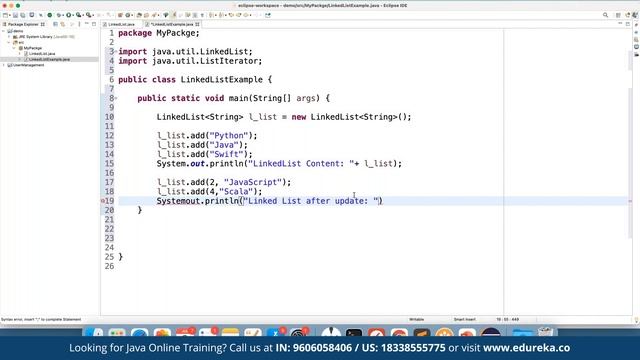Expand the JRE System Library node
640x360 pixels.
click(9, 37)
